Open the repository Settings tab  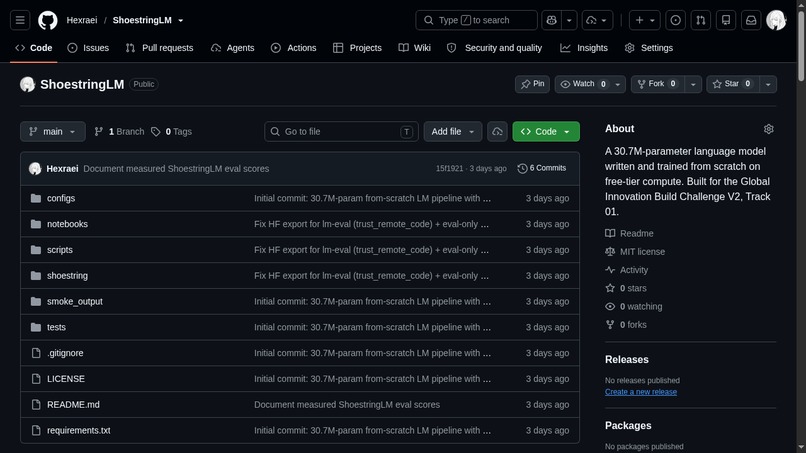point(649,48)
